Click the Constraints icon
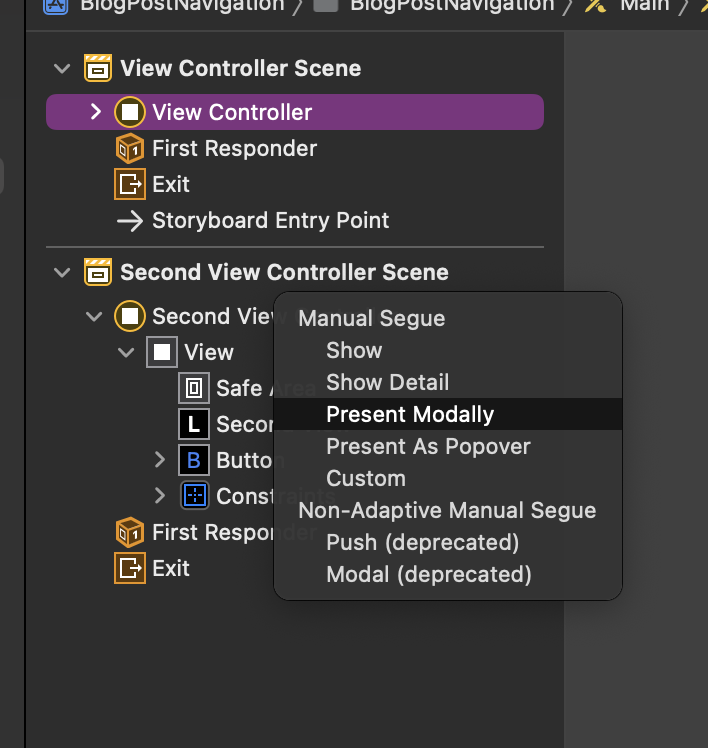 point(194,496)
